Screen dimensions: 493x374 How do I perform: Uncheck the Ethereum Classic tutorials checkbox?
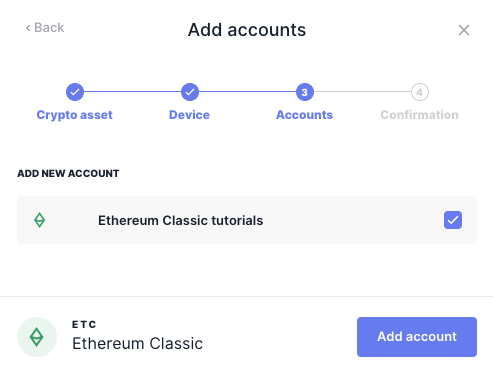(x=453, y=220)
